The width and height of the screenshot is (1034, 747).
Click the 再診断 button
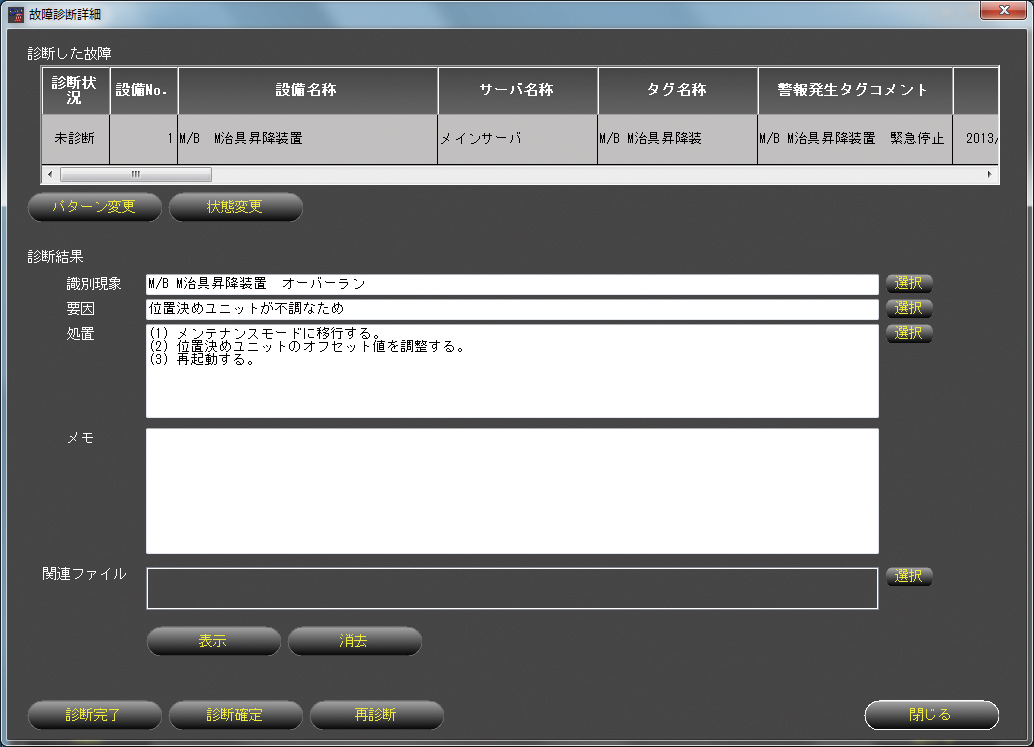376,715
